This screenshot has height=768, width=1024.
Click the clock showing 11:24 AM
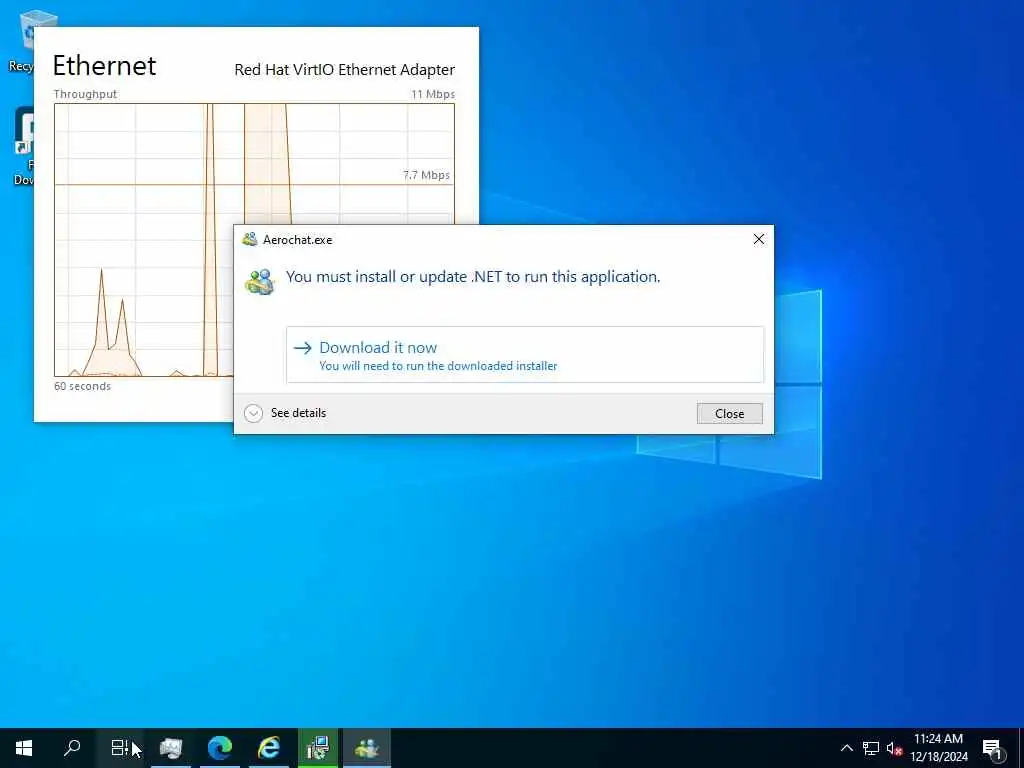(938, 739)
